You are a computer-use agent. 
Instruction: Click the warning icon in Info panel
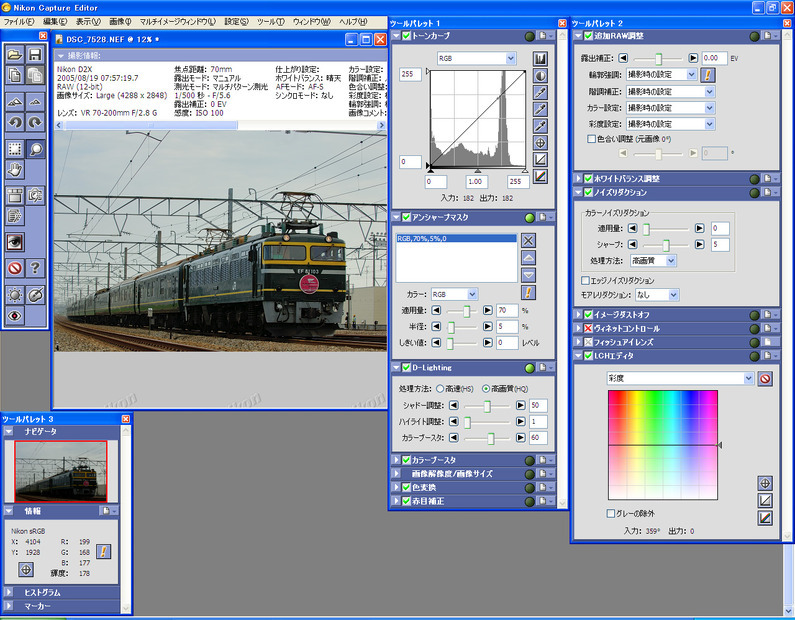pyautogui.click(x=103, y=552)
